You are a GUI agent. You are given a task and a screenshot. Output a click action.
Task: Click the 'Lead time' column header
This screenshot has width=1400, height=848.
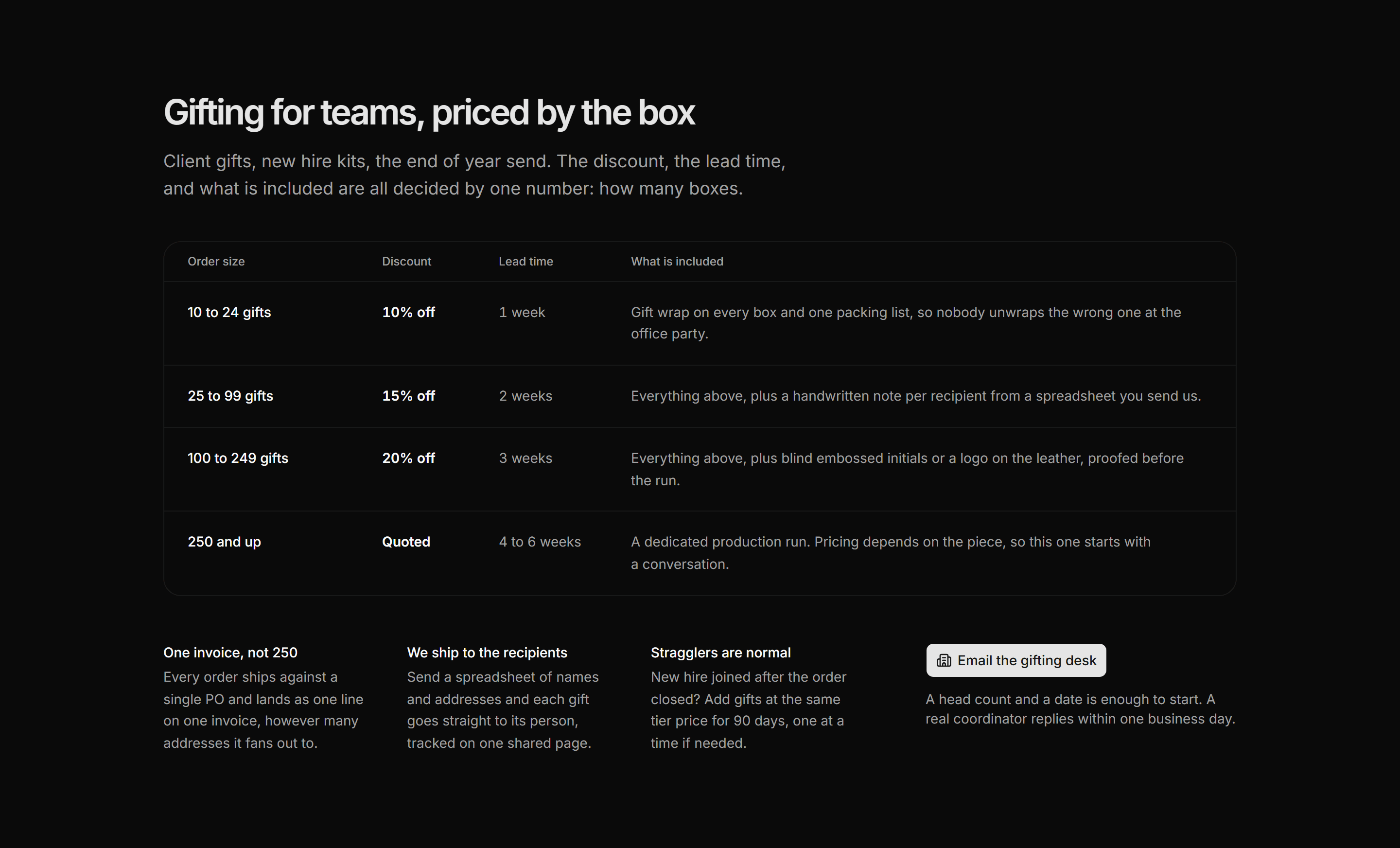click(525, 262)
